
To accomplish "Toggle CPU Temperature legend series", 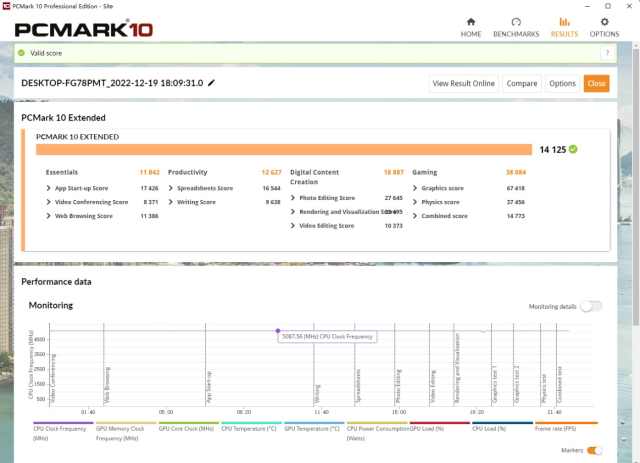I will pyautogui.click(x=251, y=427).
